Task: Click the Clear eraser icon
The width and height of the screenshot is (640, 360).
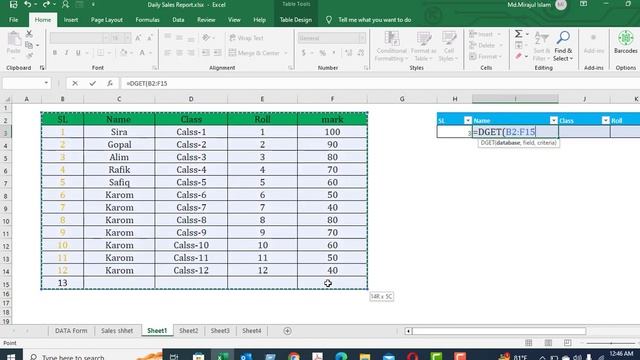Action: 518,56
